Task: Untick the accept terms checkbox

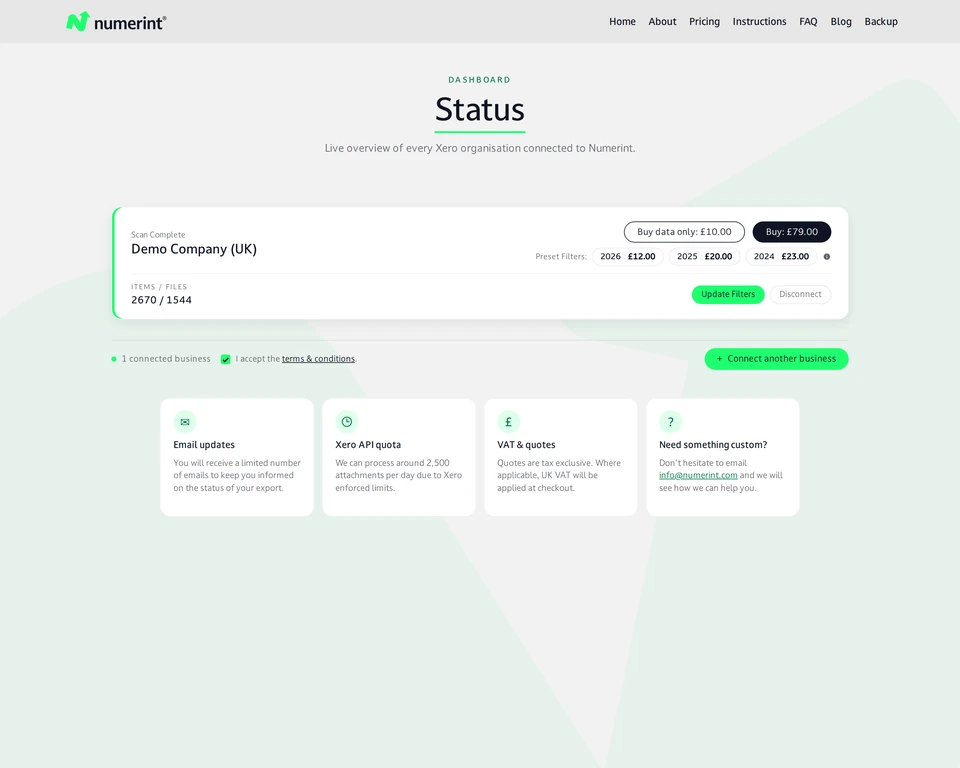Action: point(225,359)
